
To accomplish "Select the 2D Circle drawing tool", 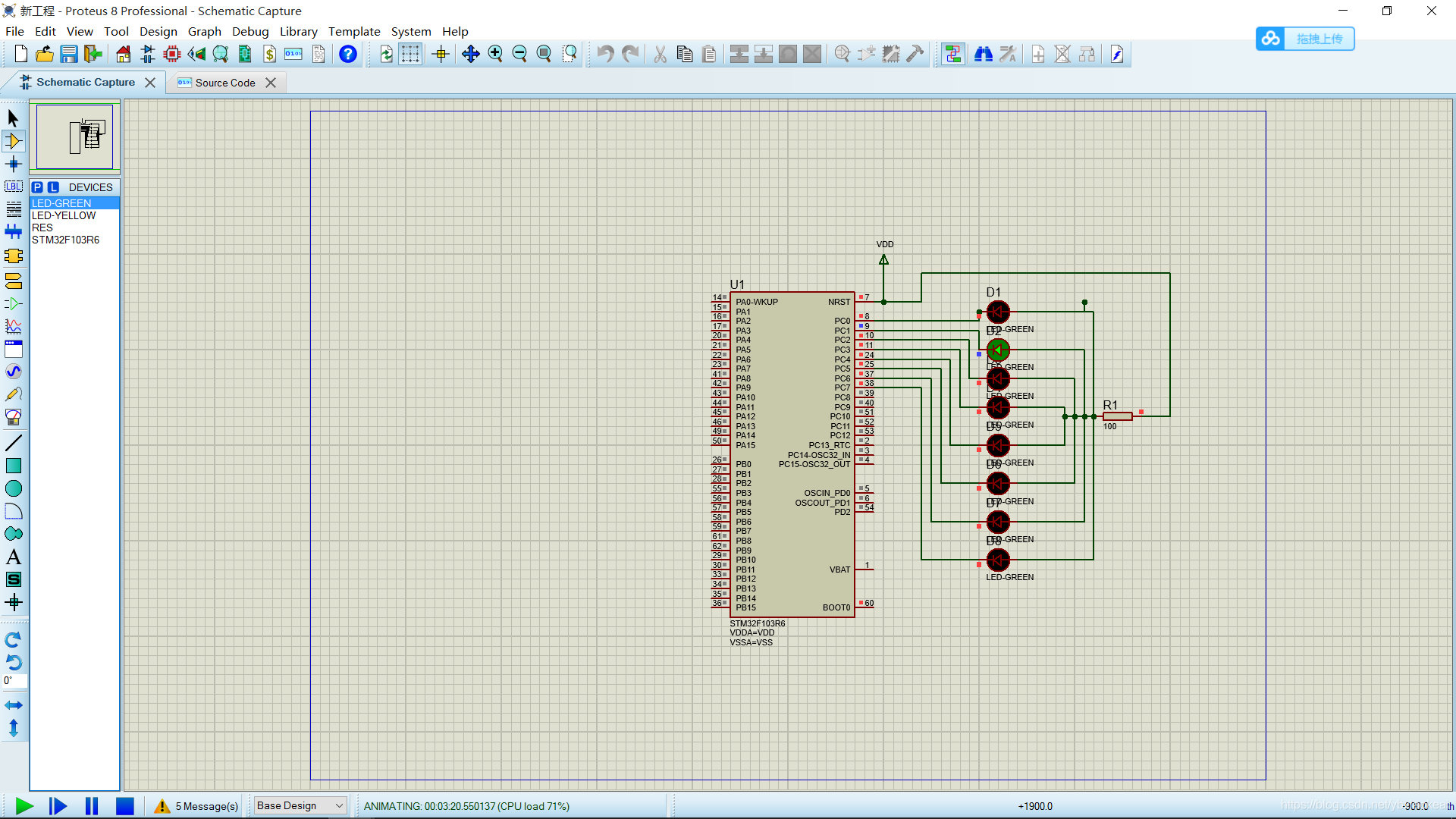I will 13,488.
